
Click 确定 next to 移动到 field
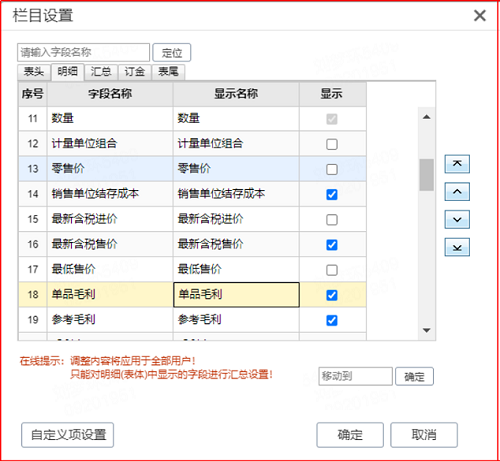[414, 377]
